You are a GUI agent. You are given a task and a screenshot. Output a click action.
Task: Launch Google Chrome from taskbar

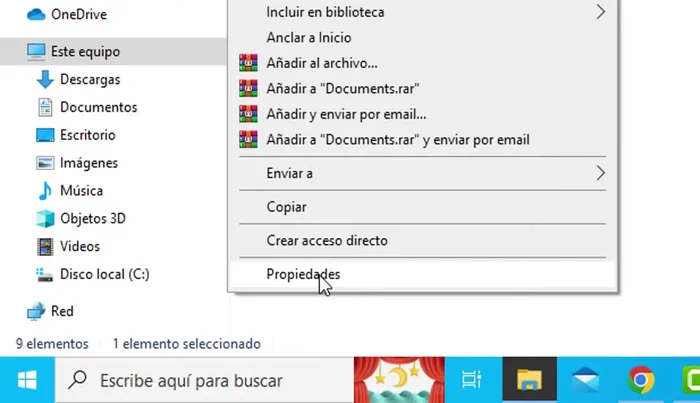(x=641, y=380)
